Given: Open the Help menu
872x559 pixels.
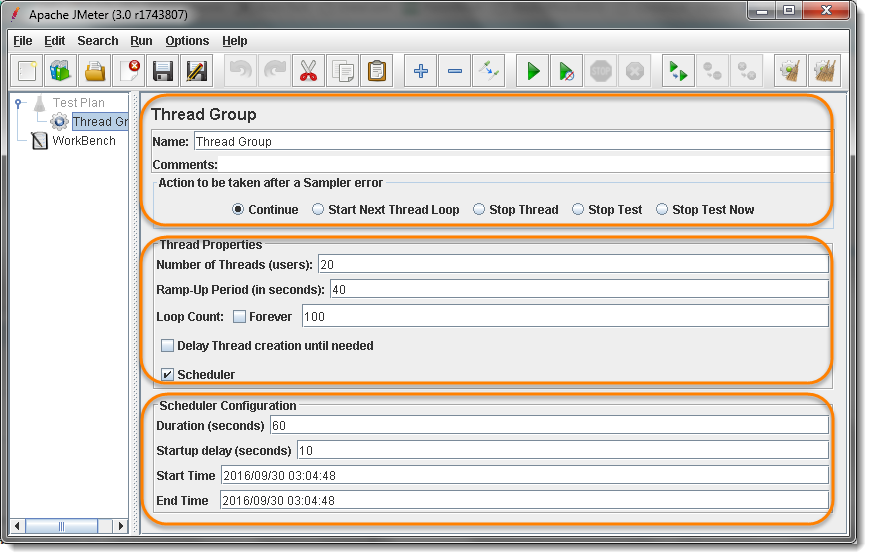Looking at the screenshot, I should pos(235,41).
